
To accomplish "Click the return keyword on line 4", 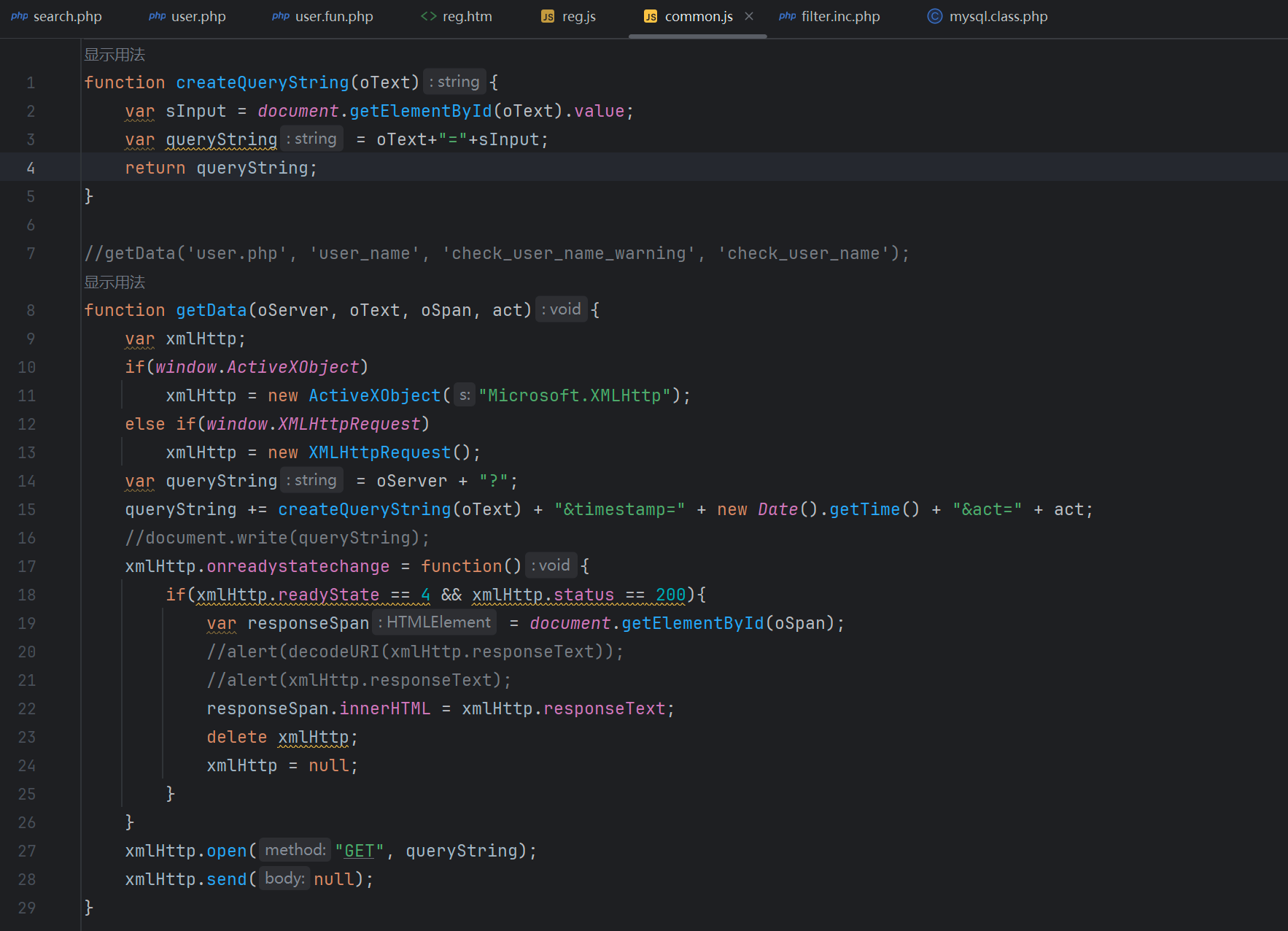I will pyautogui.click(x=155, y=168).
